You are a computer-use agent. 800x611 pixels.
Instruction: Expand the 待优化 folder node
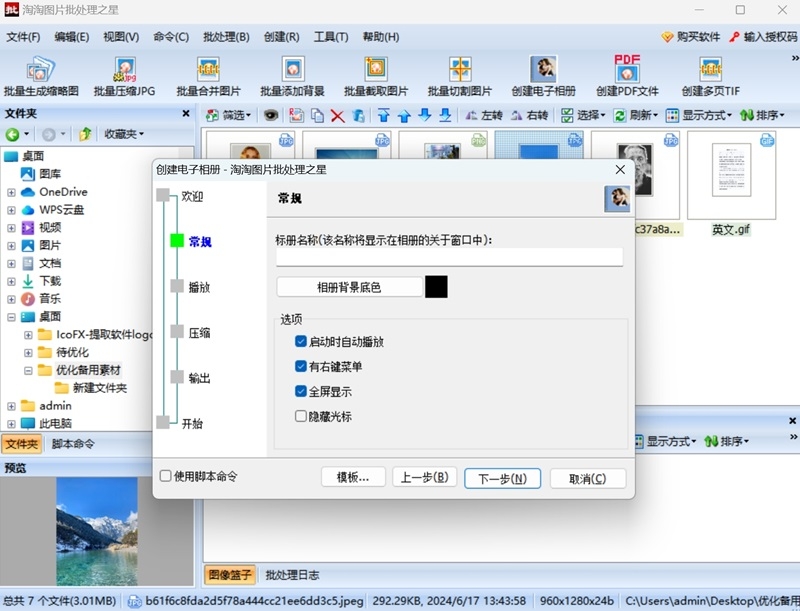[x=28, y=353]
